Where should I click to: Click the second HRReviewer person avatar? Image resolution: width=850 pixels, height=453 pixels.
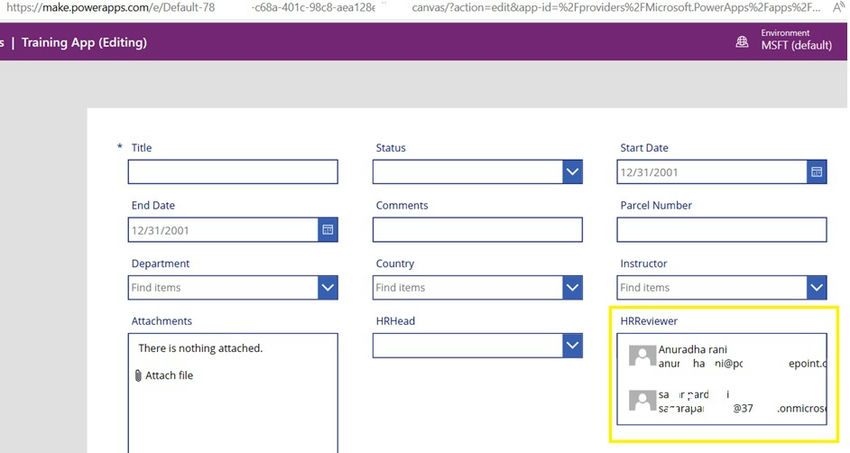click(x=642, y=401)
